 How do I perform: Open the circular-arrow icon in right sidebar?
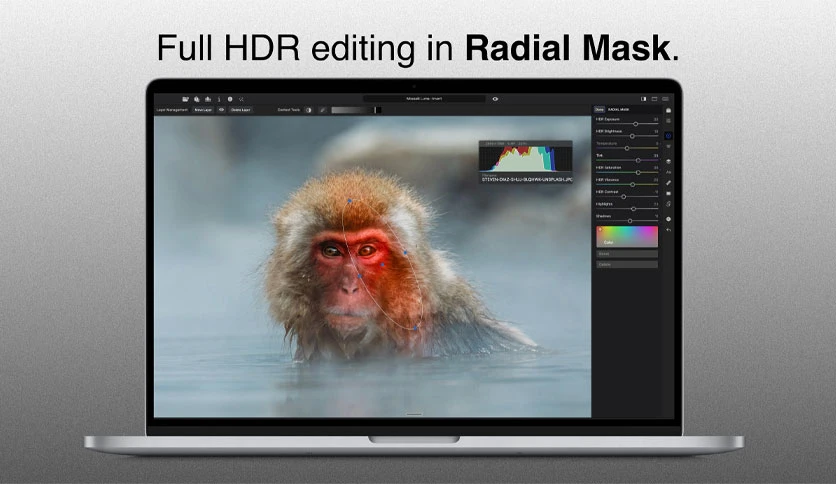669,204
